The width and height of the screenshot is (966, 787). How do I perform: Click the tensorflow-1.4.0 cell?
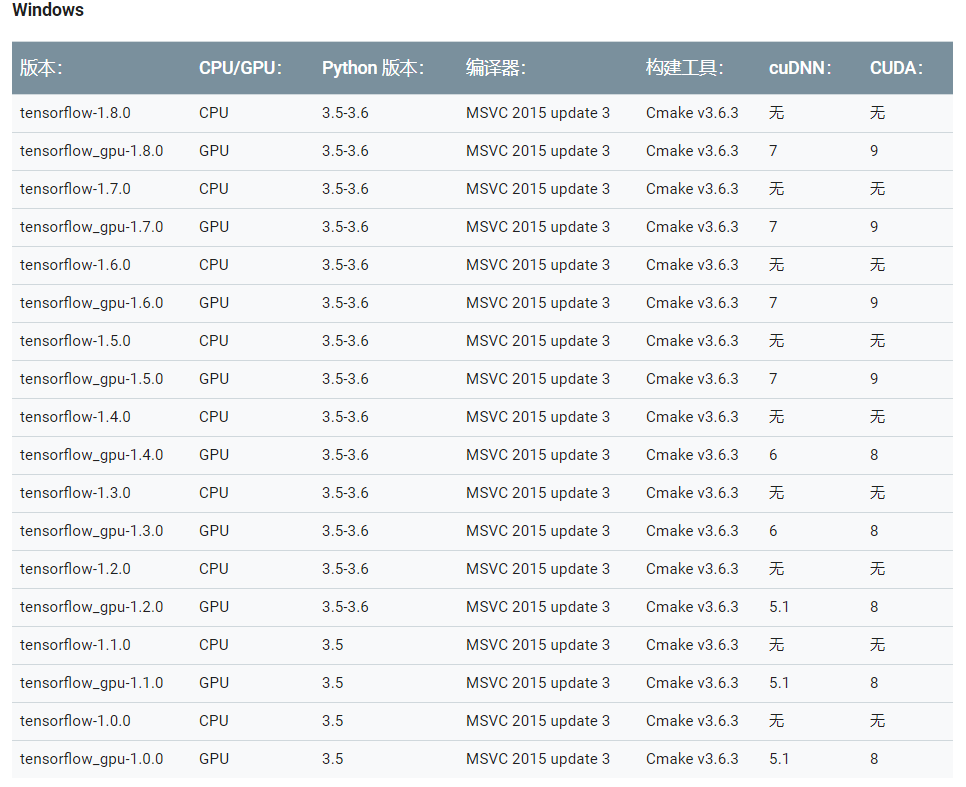click(x=75, y=417)
